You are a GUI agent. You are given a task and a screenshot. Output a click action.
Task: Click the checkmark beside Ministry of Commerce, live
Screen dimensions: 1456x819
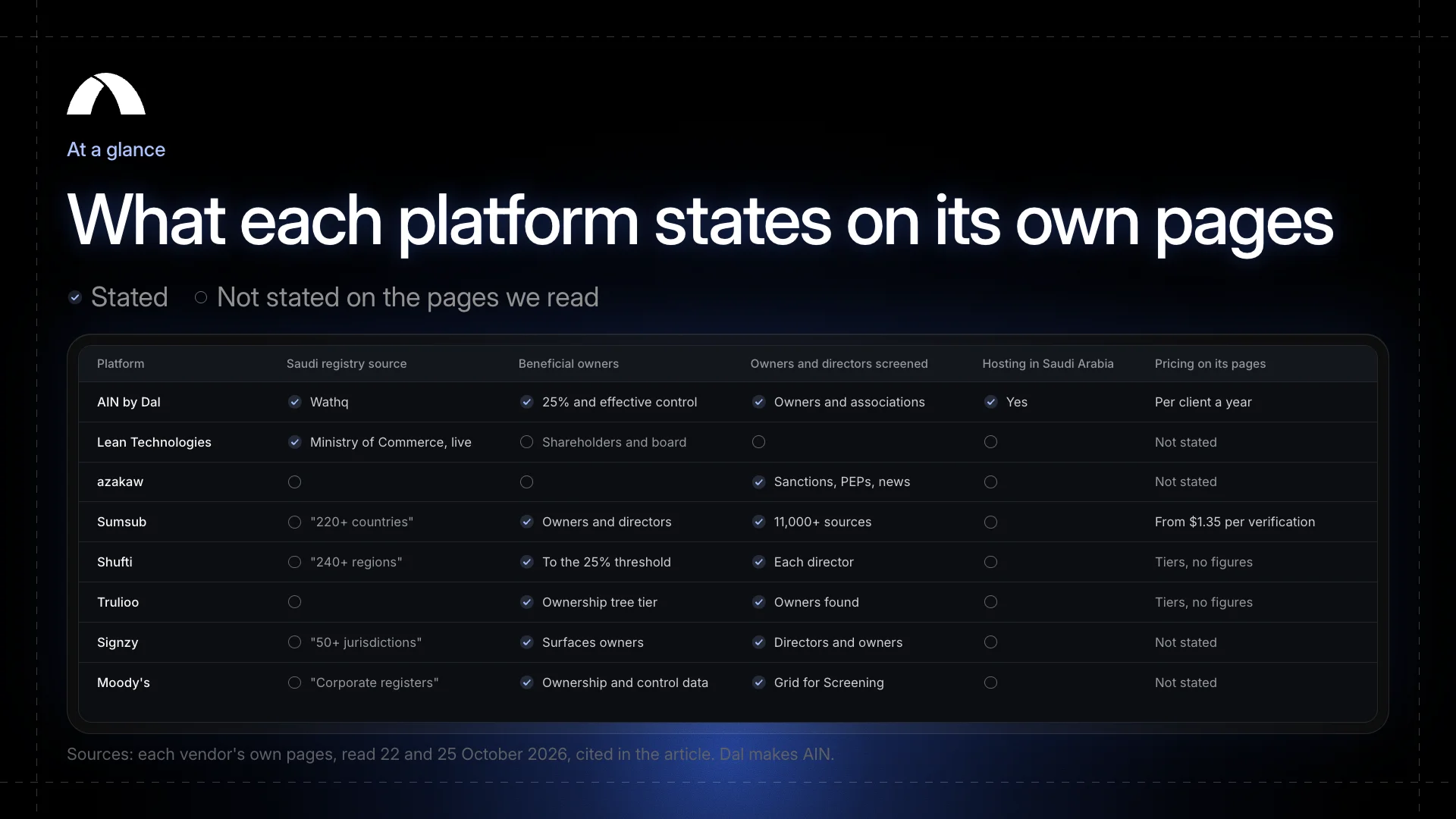[295, 442]
